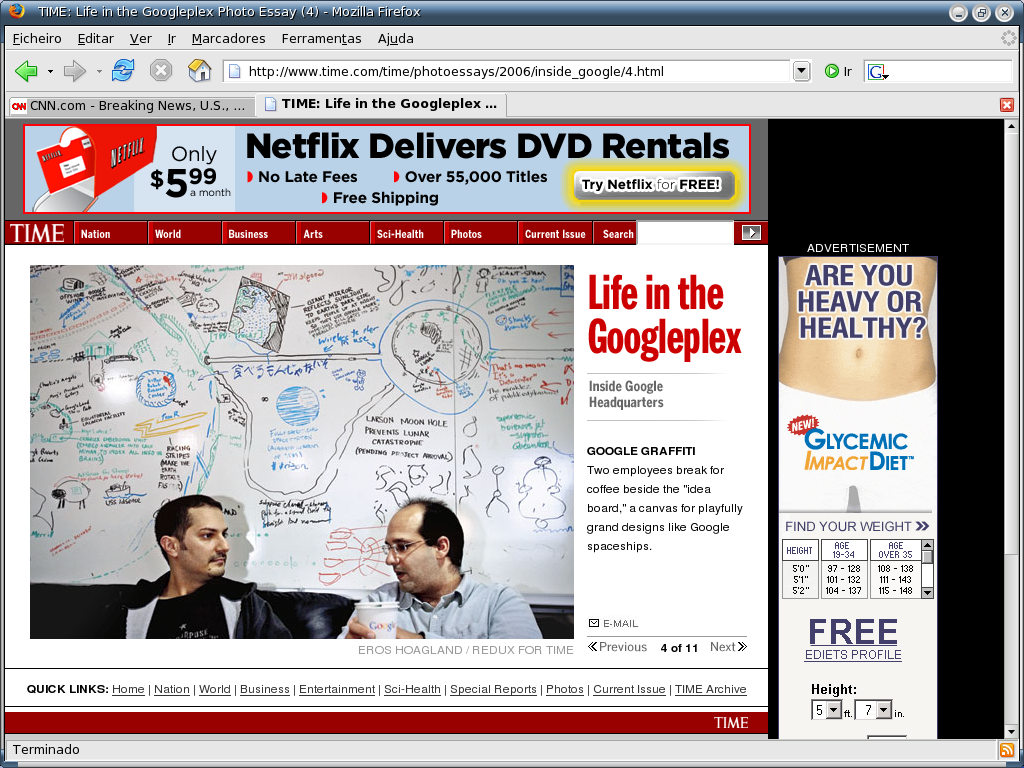Open the Business section in red nav
1024x768 pixels.
click(x=258, y=234)
